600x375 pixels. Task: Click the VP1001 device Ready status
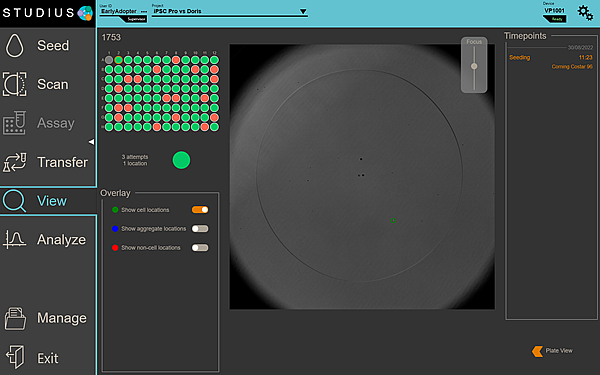(x=557, y=19)
